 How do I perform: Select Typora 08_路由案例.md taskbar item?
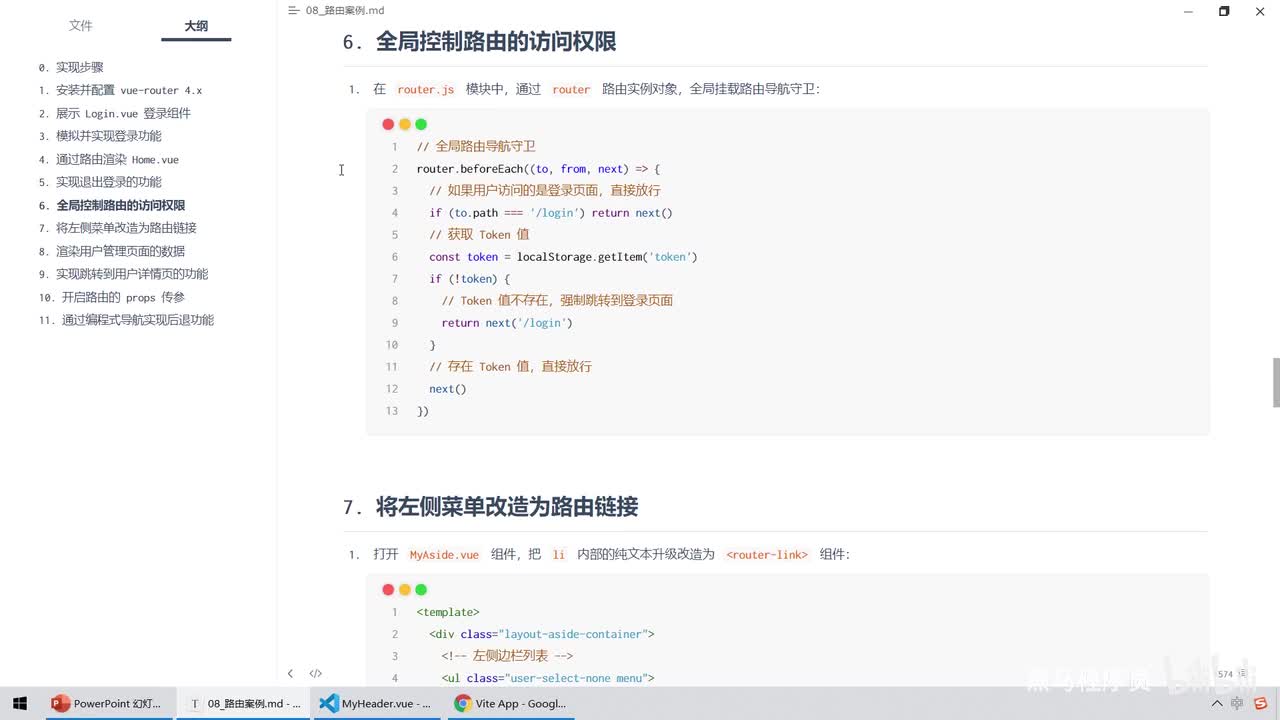(x=244, y=703)
